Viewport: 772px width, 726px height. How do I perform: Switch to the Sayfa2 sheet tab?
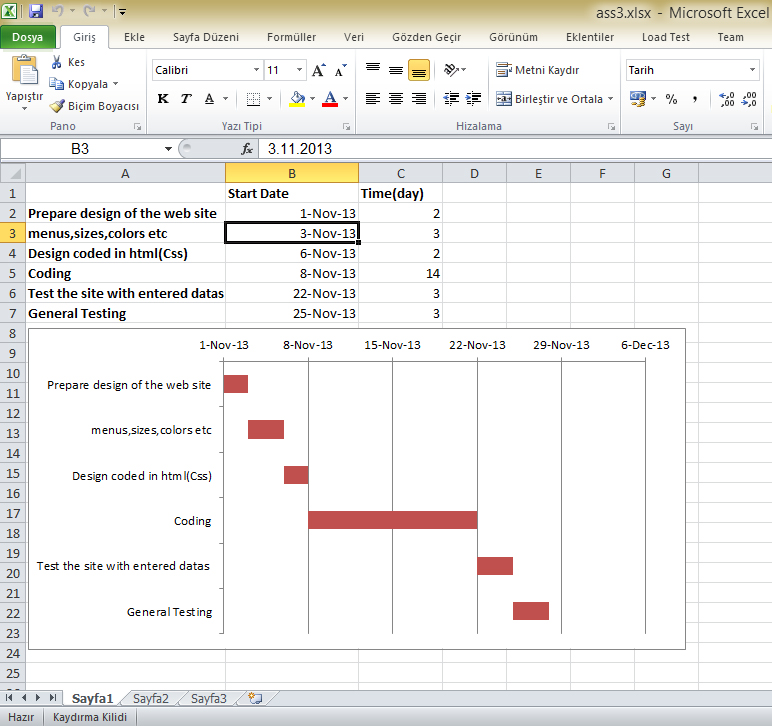(151, 699)
